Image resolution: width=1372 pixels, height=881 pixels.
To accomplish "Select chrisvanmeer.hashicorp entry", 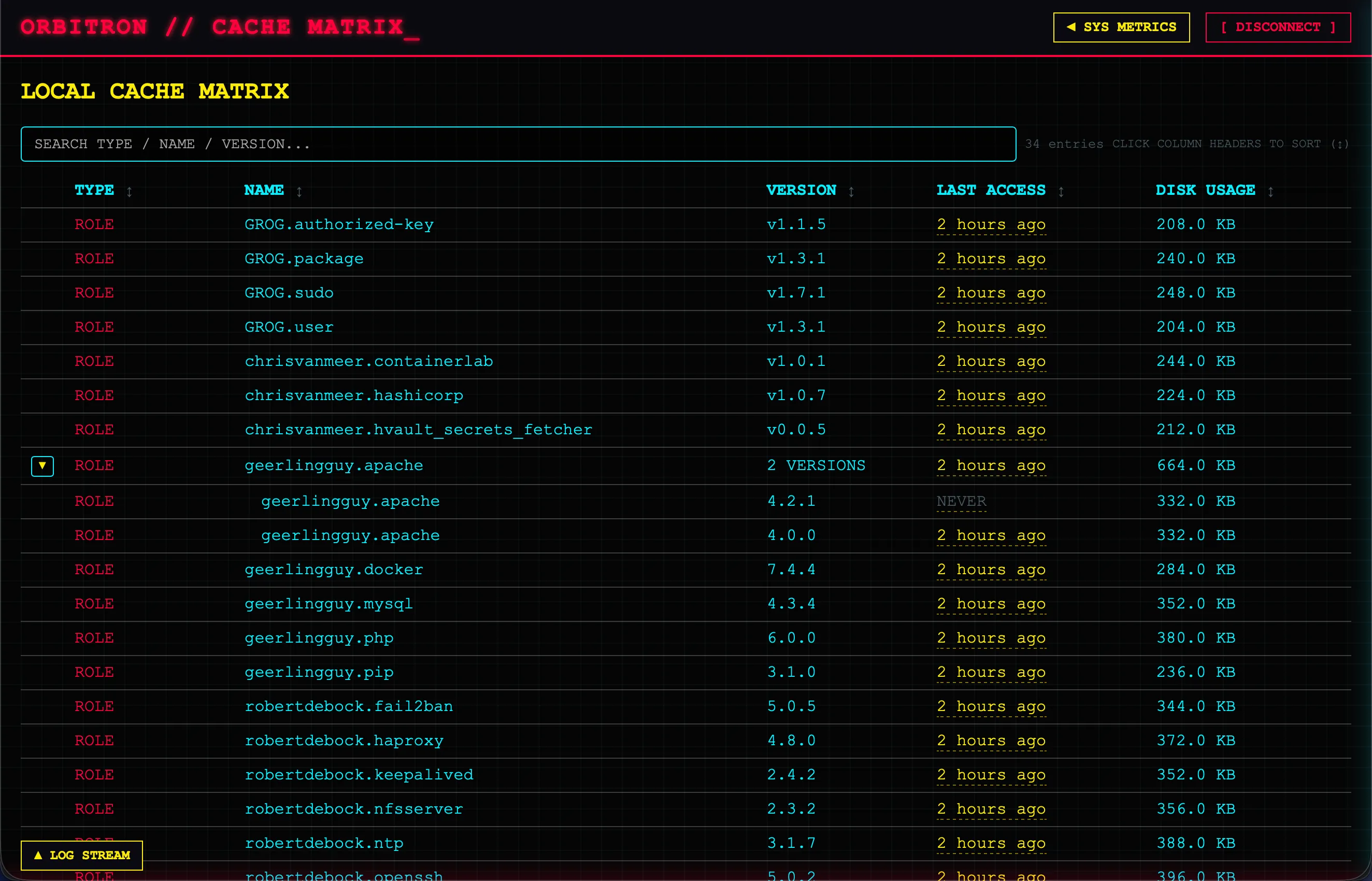I will [x=353, y=395].
